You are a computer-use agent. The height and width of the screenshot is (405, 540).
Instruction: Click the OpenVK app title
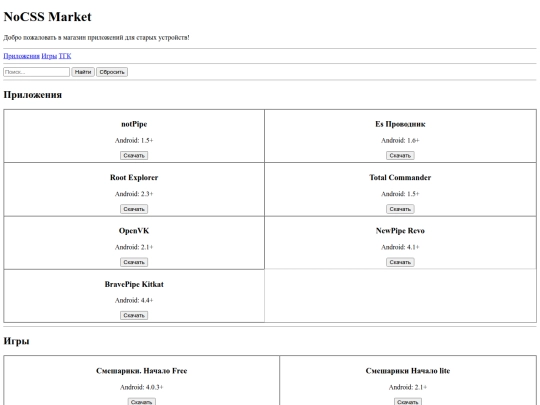134,231
